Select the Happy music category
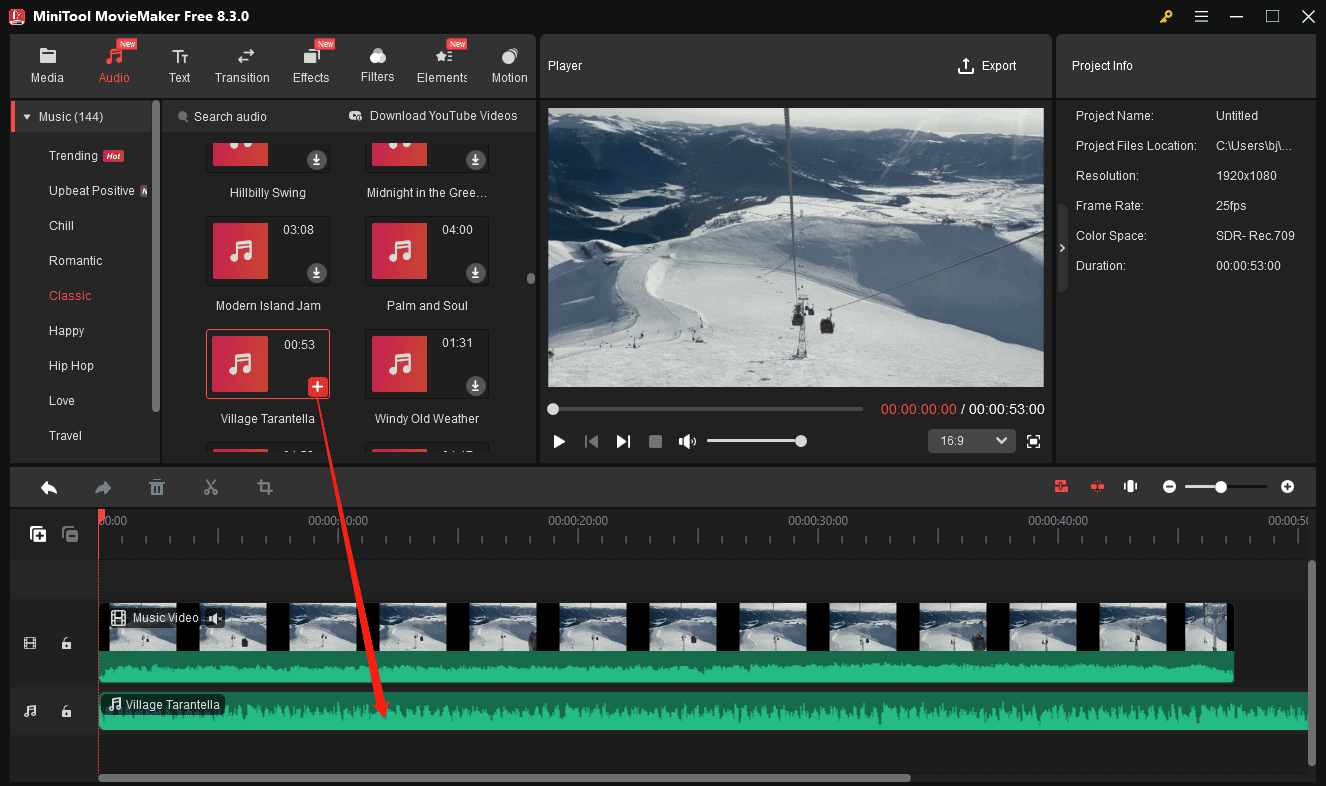1326x786 pixels. tap(66, 331)
